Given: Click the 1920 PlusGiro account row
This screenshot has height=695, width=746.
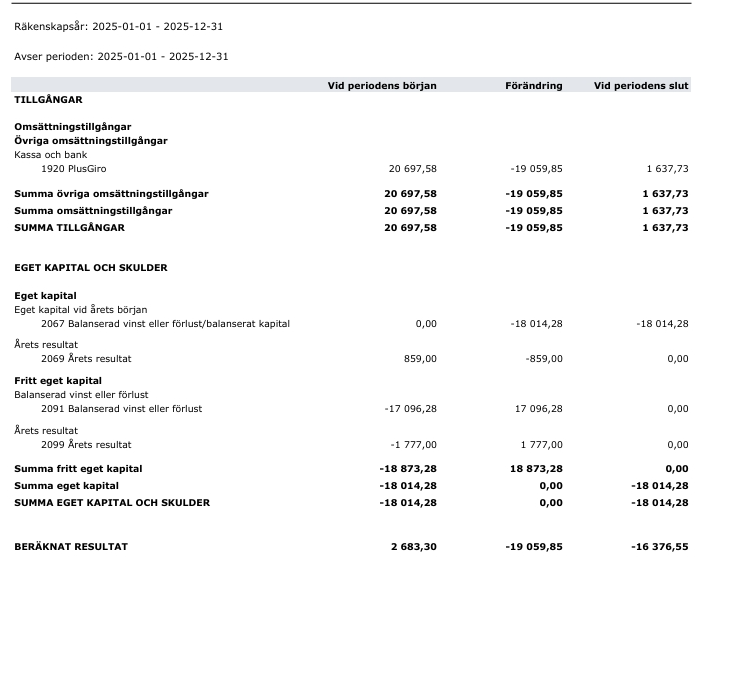Looking at the screenshot, I should point(351,169).
